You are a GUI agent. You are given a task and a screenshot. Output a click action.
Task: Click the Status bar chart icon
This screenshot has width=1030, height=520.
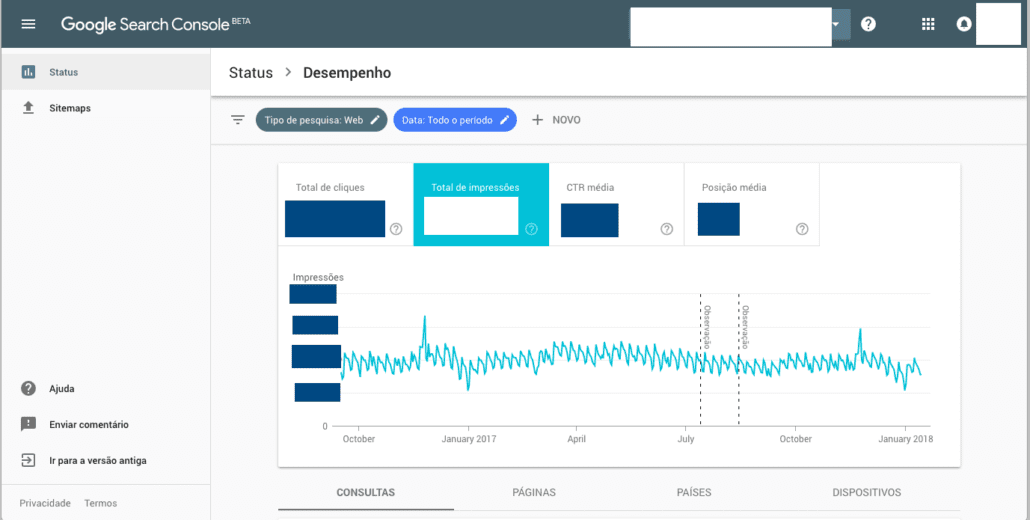(28, 72)
